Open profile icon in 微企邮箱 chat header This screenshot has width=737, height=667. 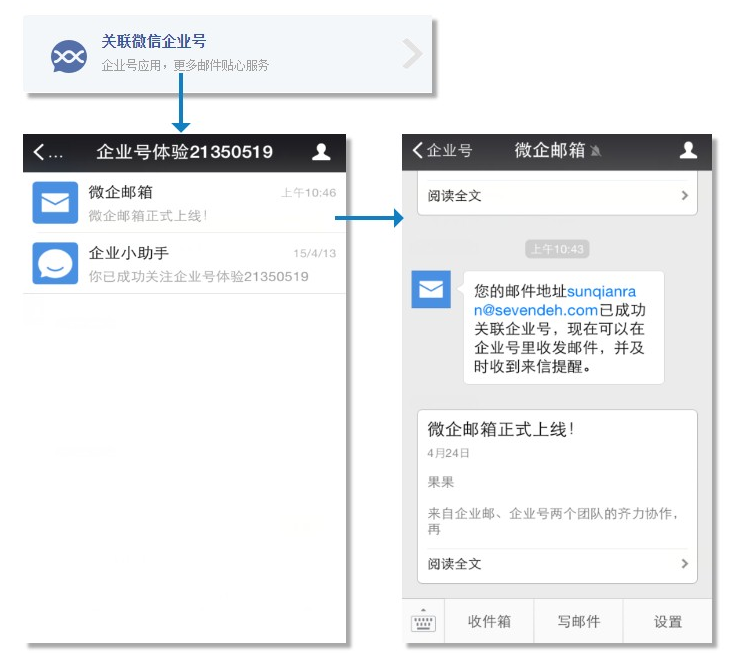click(688, 151)
